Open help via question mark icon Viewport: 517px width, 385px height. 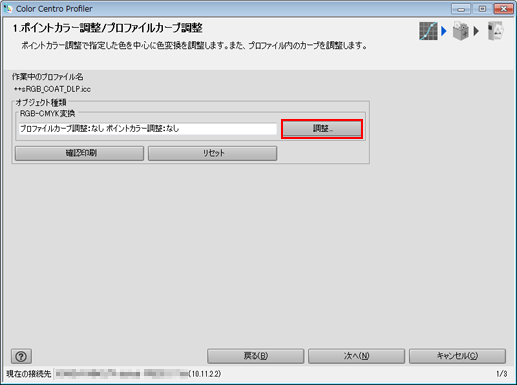(x=21, y=356)
